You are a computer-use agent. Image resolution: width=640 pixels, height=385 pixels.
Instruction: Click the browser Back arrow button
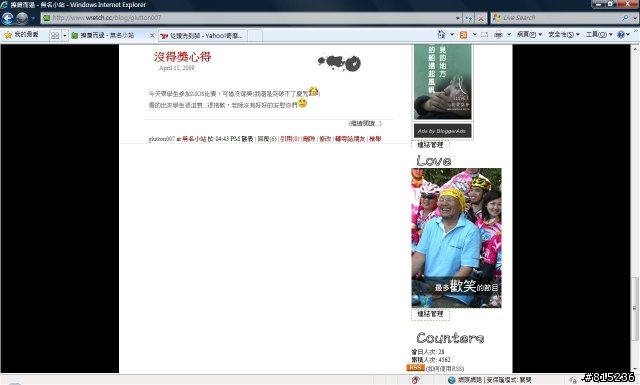(8, 18)
